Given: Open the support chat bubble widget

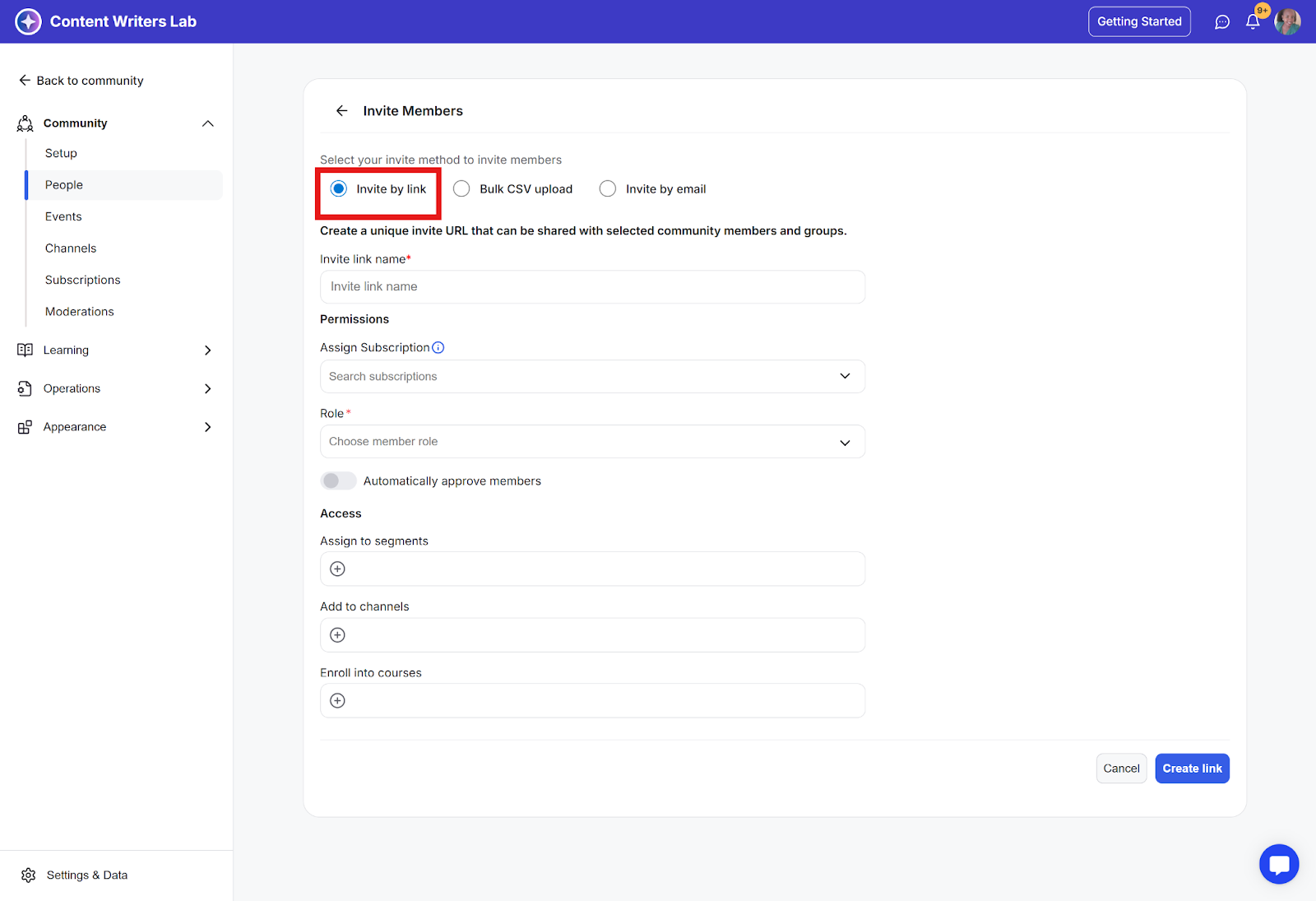Looking at the screenshot, I should tap(1279, 864).
